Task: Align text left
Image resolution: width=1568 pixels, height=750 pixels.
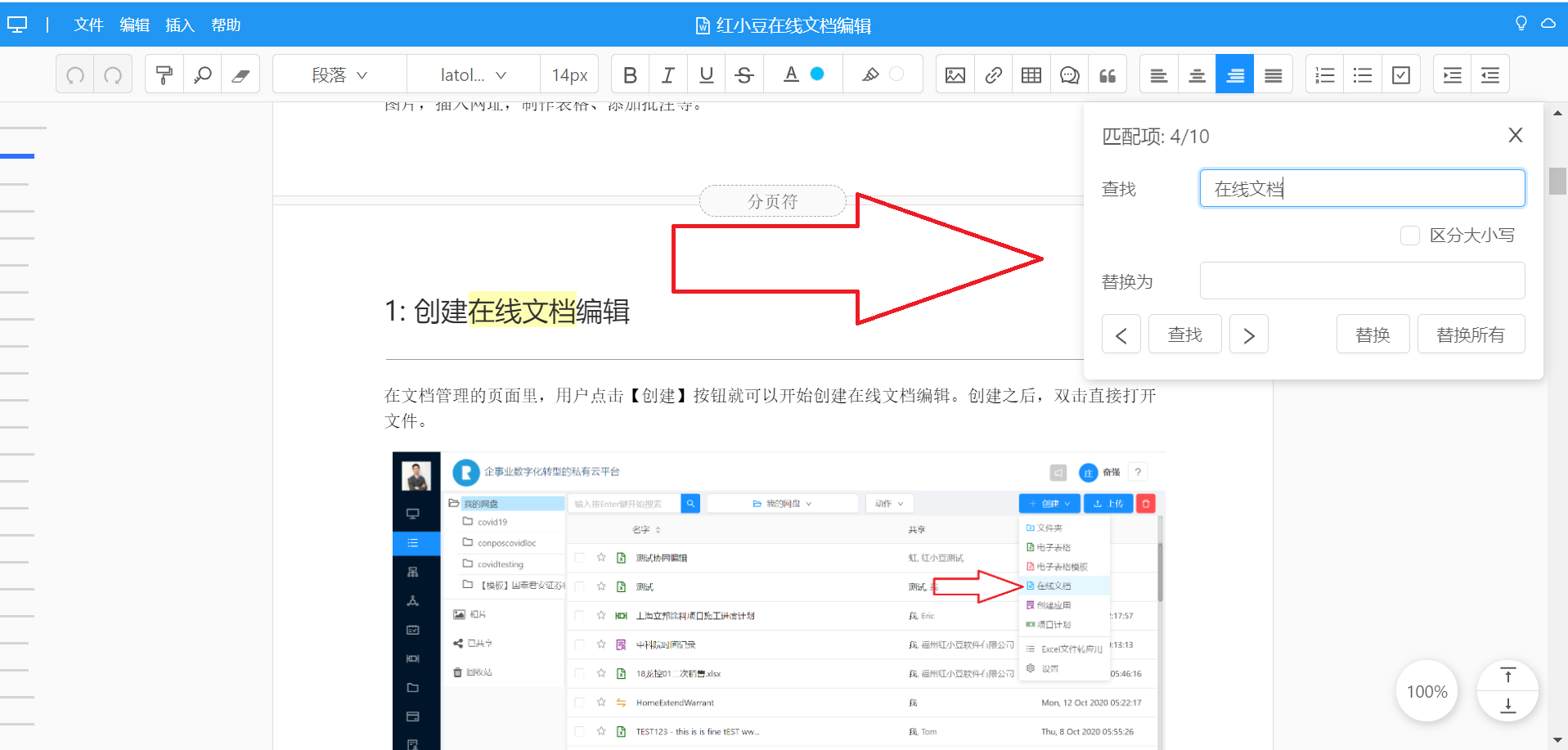Action: point(1159,75)
